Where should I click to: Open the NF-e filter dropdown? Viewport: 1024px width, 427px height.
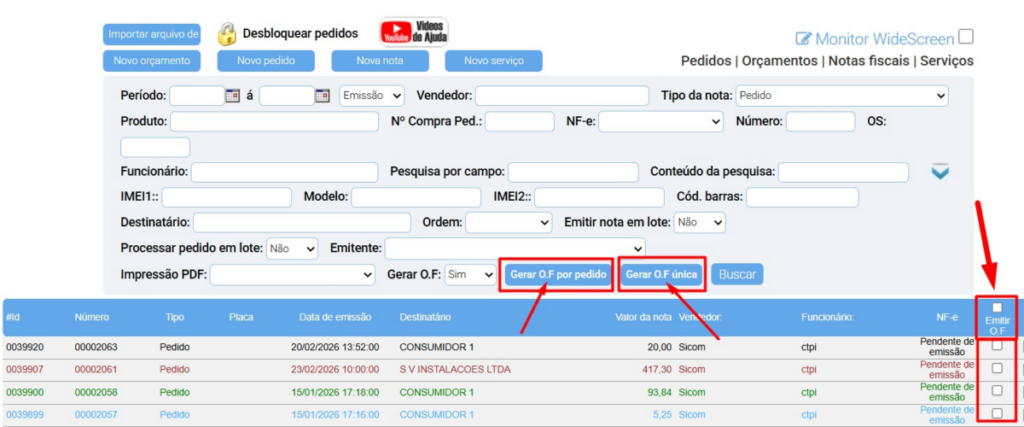pos(661,121)
